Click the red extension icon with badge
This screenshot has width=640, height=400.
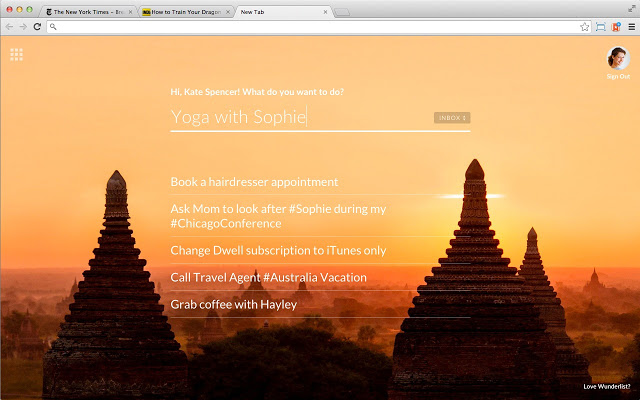point(616,27)
